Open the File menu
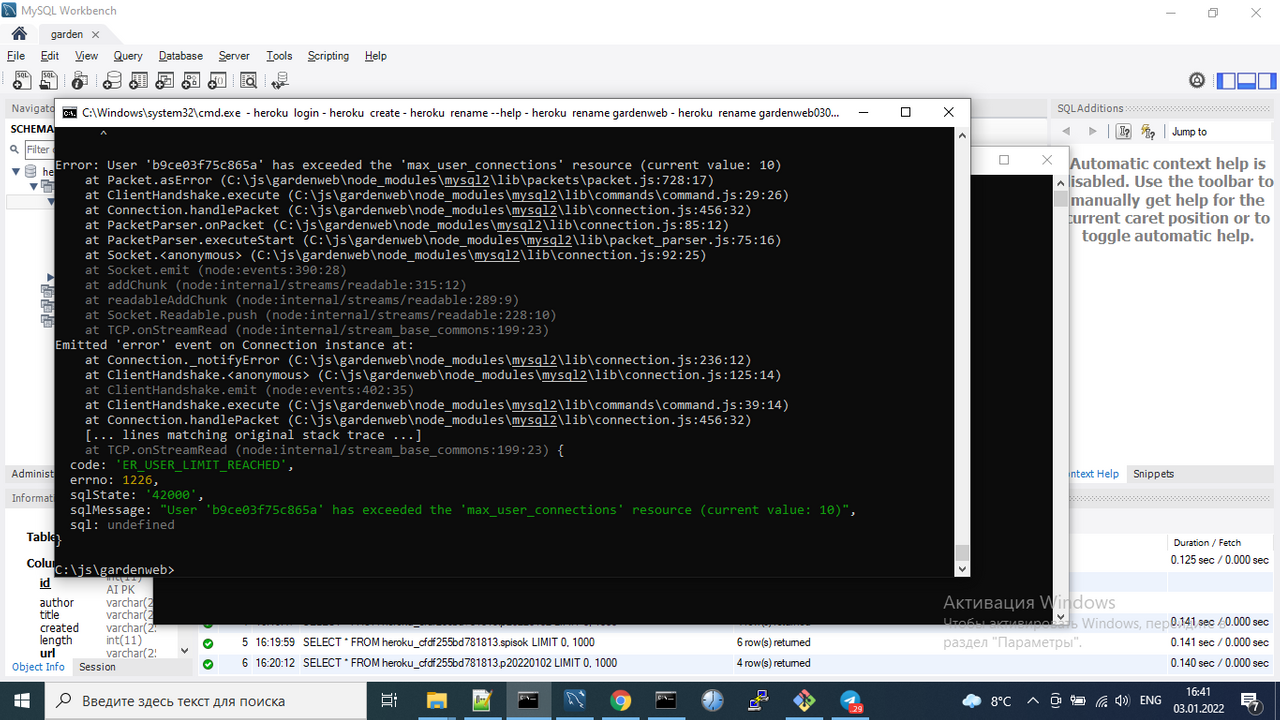Image resolution: width=1280 pixels, height=720 pixels. (16, 56)
